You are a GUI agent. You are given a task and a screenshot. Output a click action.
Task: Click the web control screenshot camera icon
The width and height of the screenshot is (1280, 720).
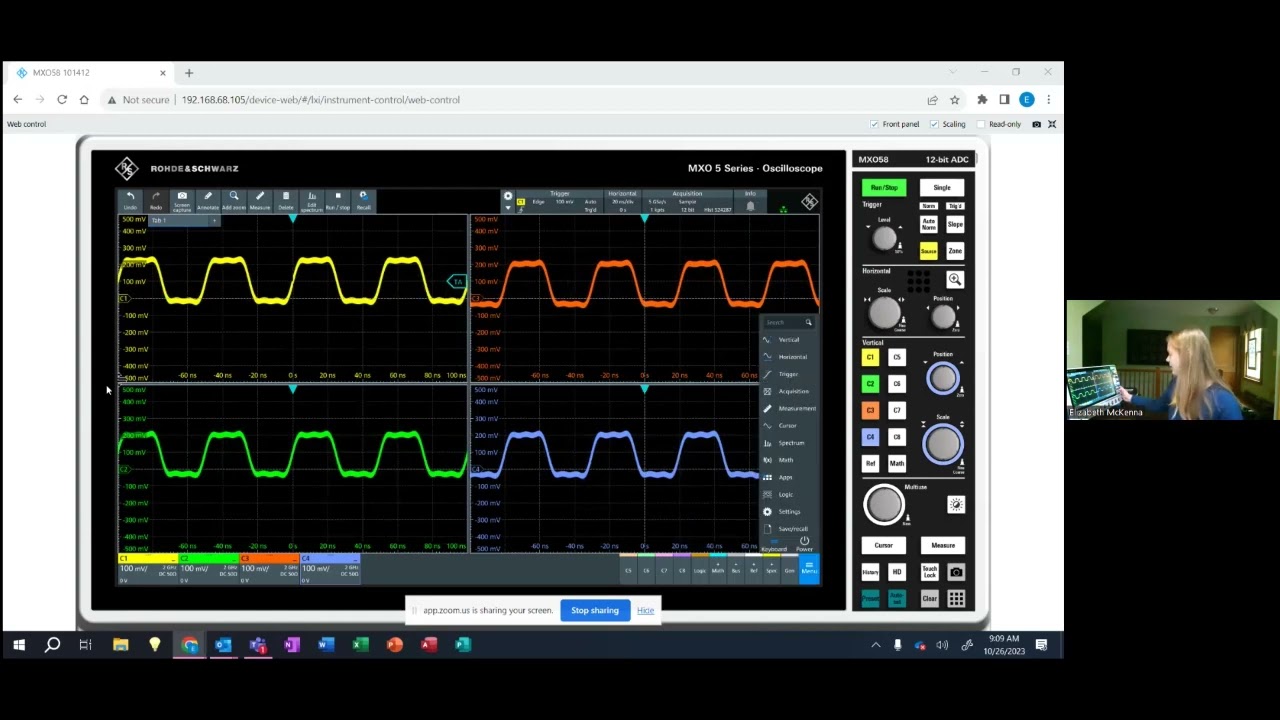[x=1036, y=124]
